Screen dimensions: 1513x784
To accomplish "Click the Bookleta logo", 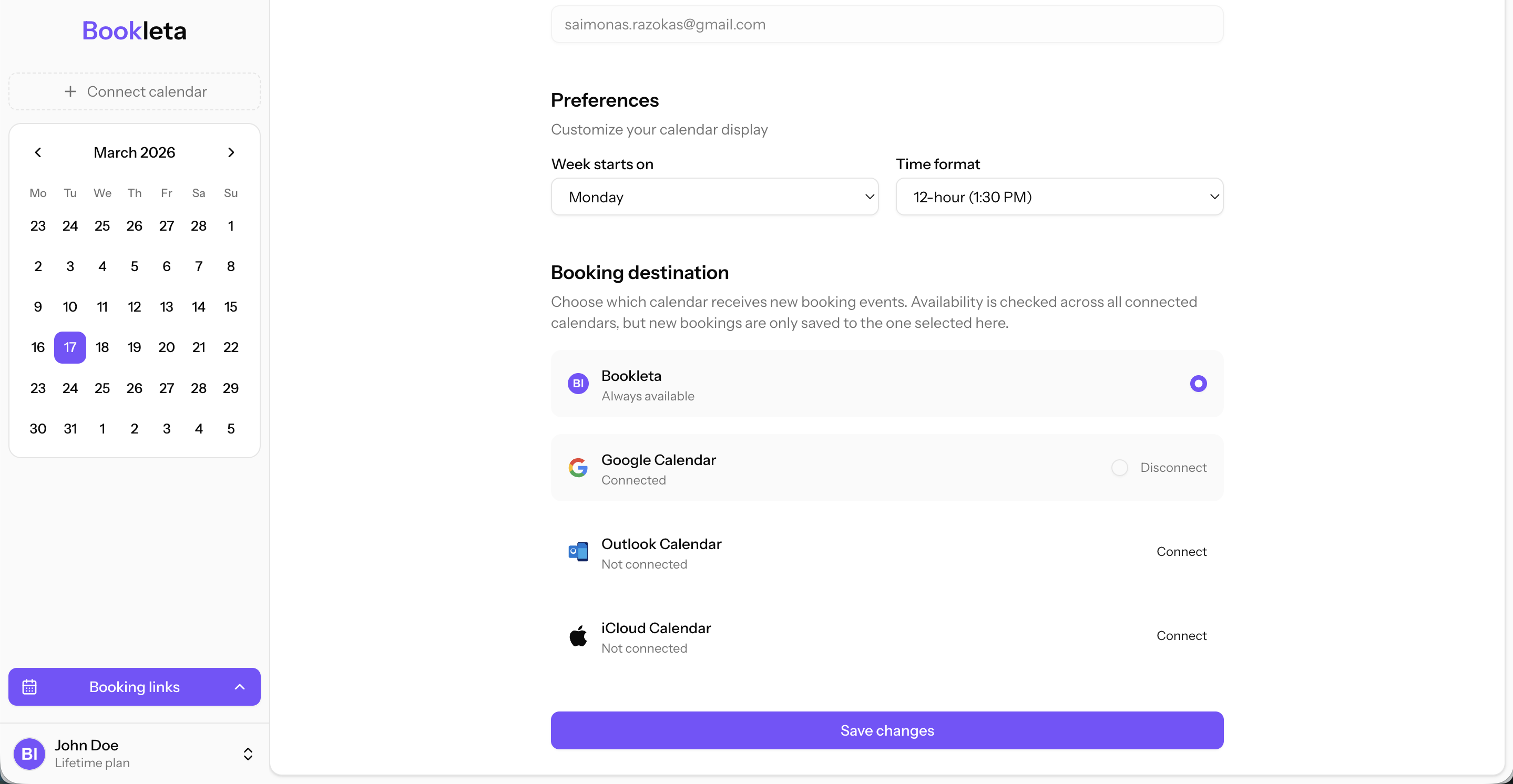I will pos(134,30).
